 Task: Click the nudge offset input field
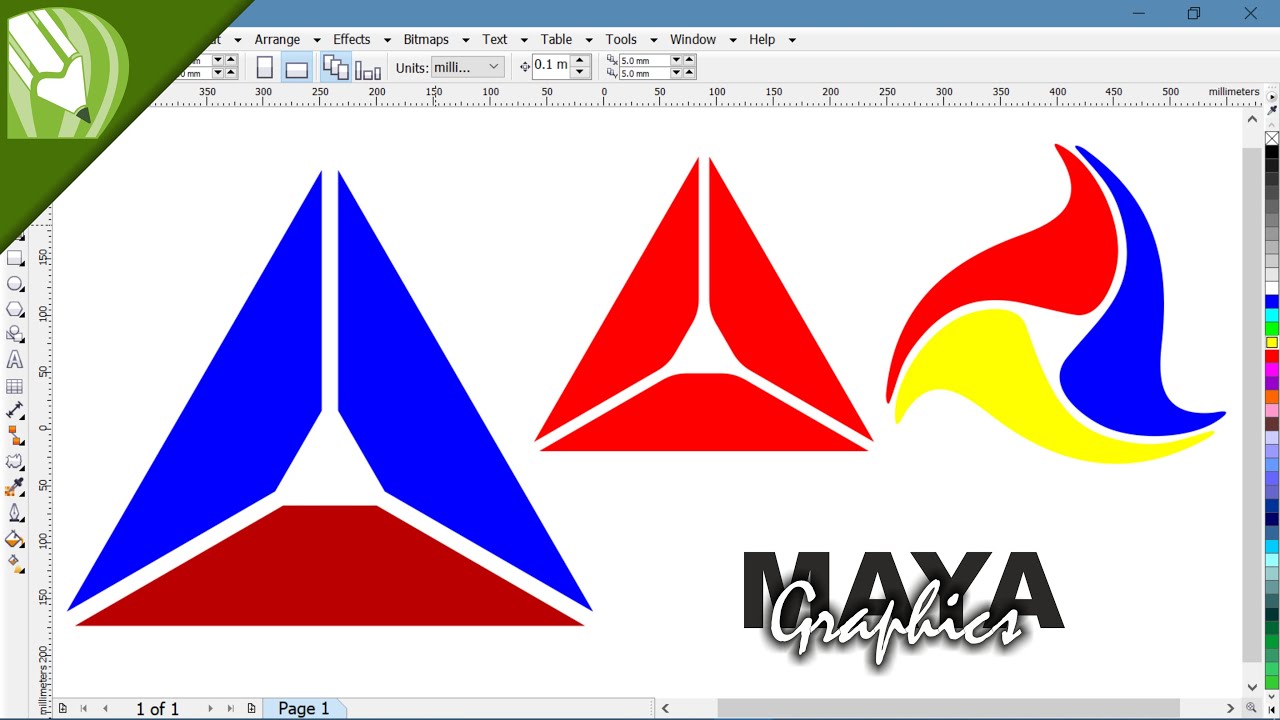[x=551, y=66]
